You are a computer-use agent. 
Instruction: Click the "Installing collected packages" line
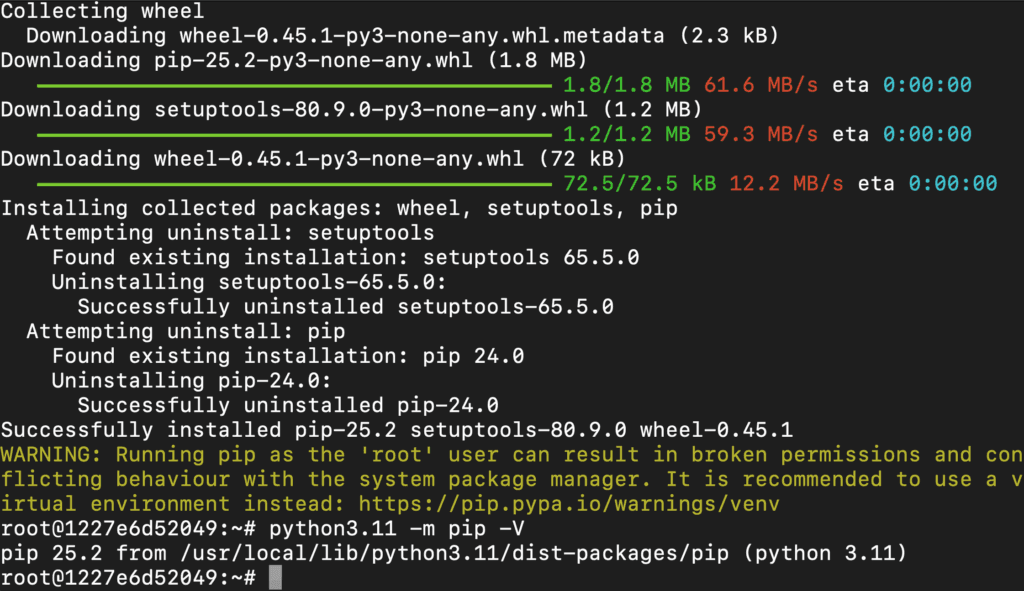(339, 208)
